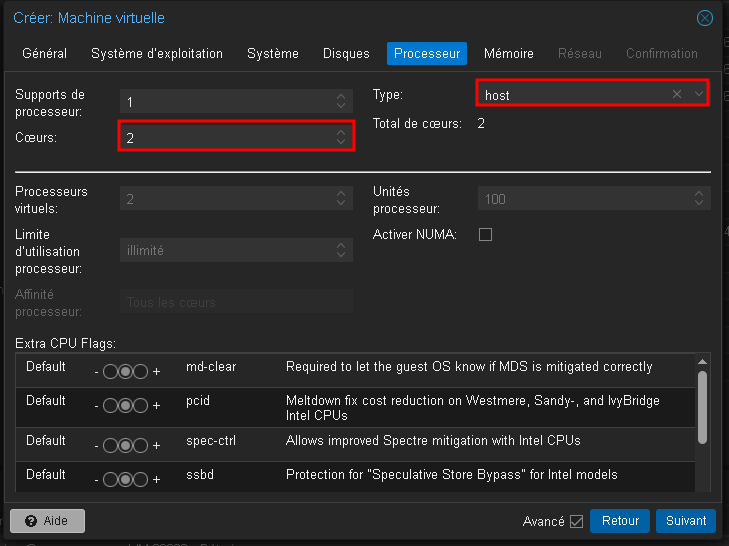Adjust the Cœurs spinner arrows

[x=341, y=137]
